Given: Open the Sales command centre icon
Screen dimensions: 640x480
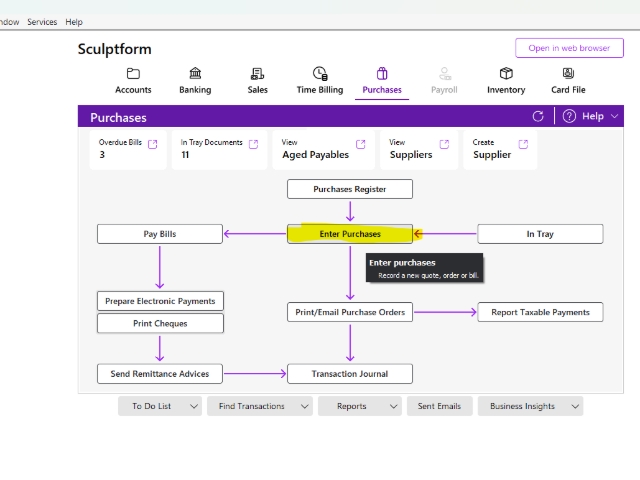Looking at the screenshot, I should 257,74.
